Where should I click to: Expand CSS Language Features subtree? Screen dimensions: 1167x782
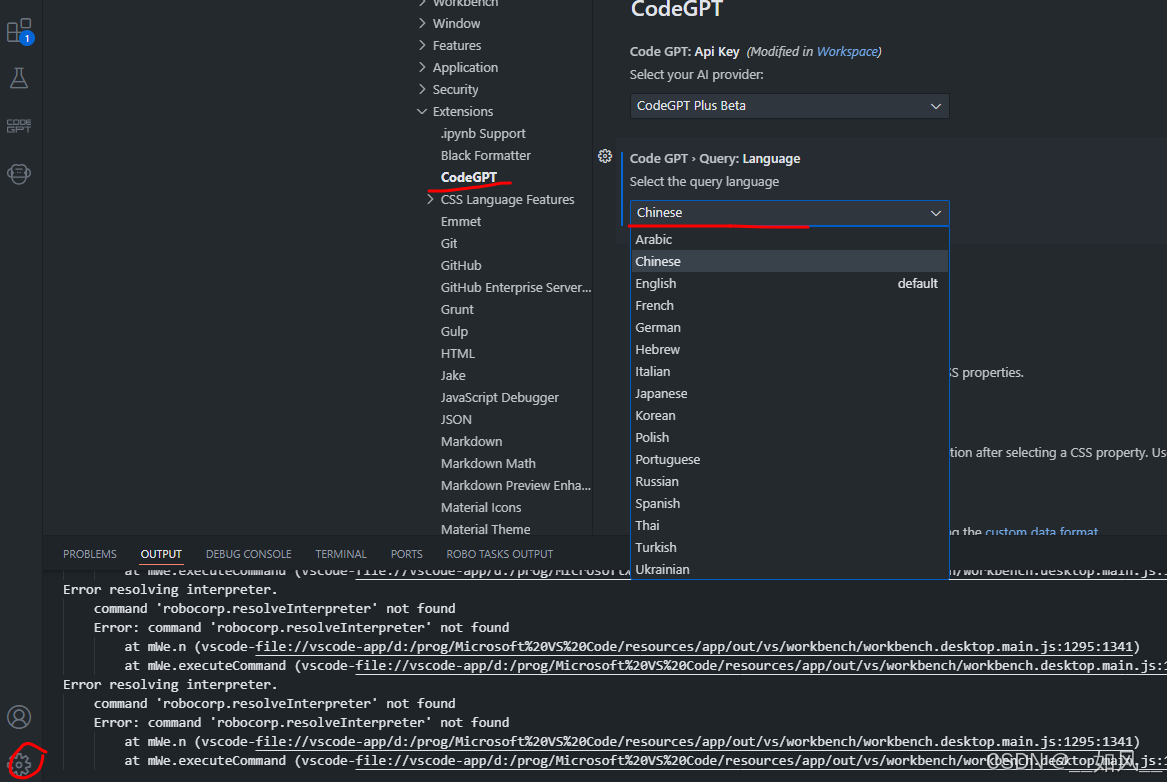tap(430, 199)
